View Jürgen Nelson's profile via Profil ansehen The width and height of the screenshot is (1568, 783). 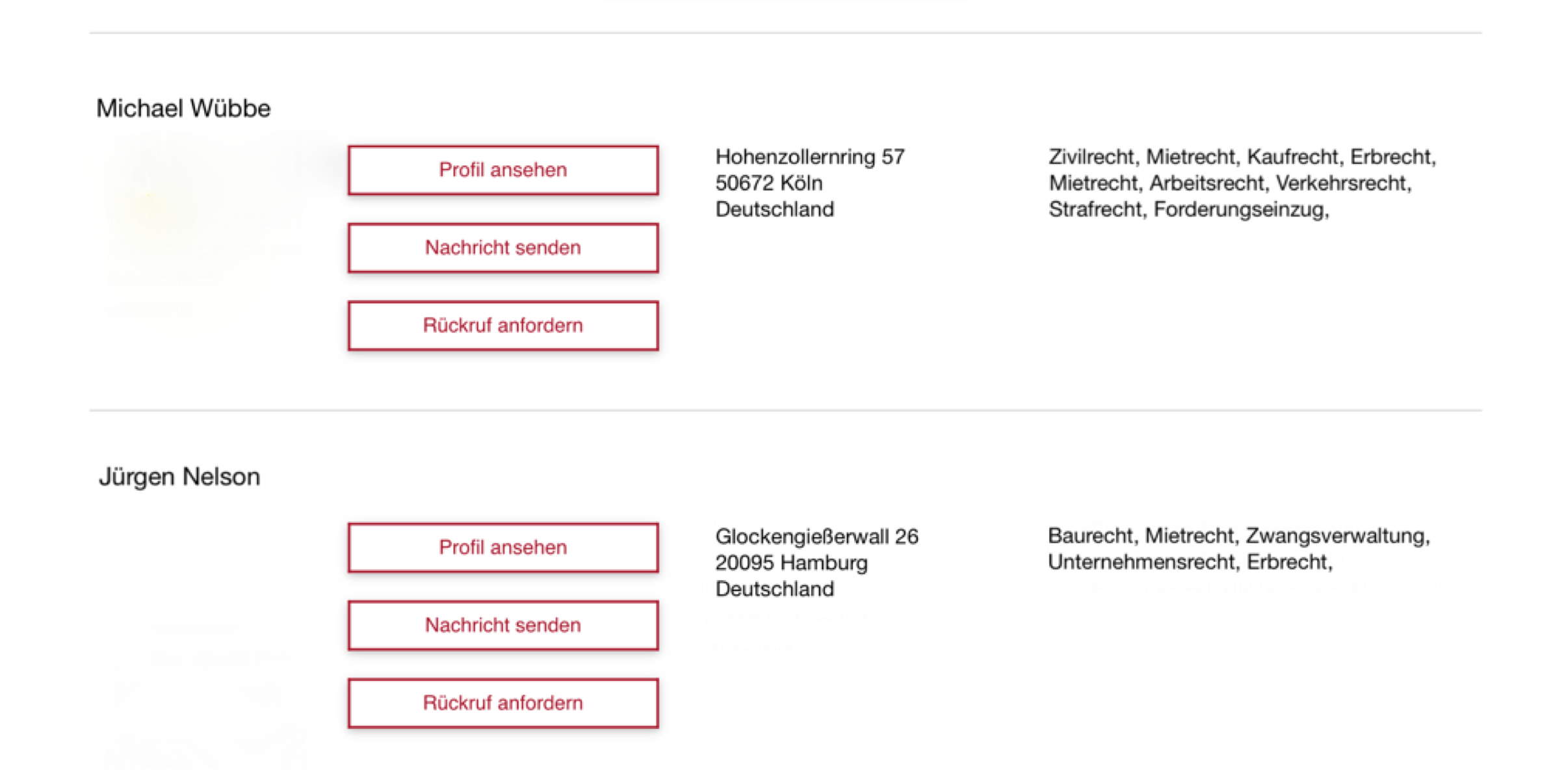tap(503, 548)
